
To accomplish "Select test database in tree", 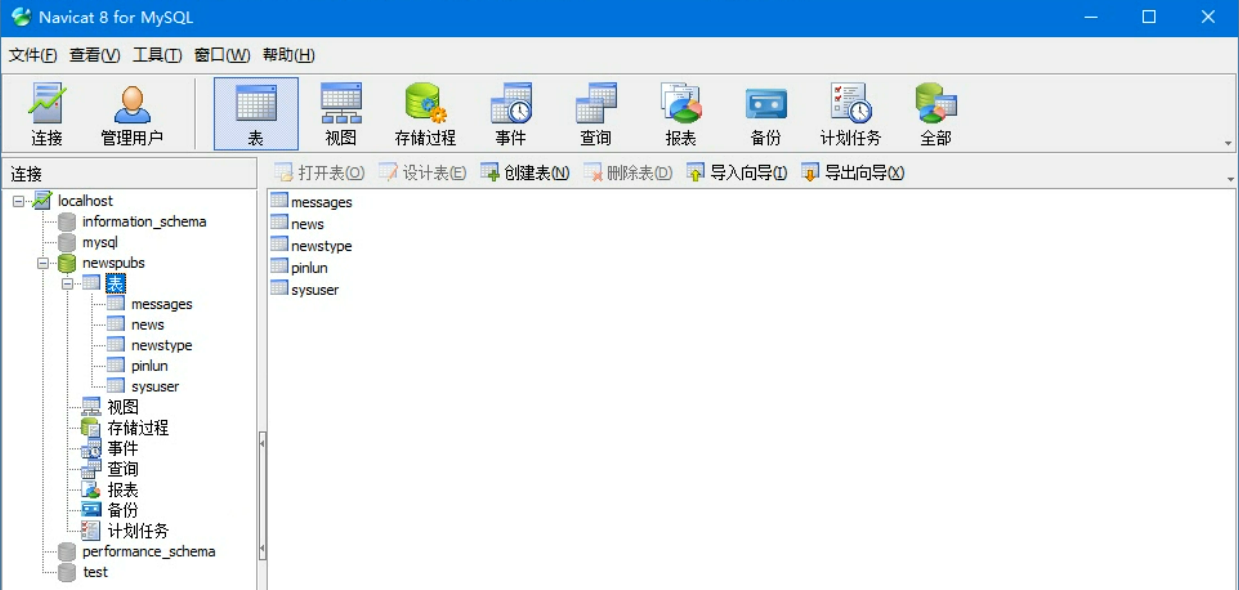I will coord(95,572).
